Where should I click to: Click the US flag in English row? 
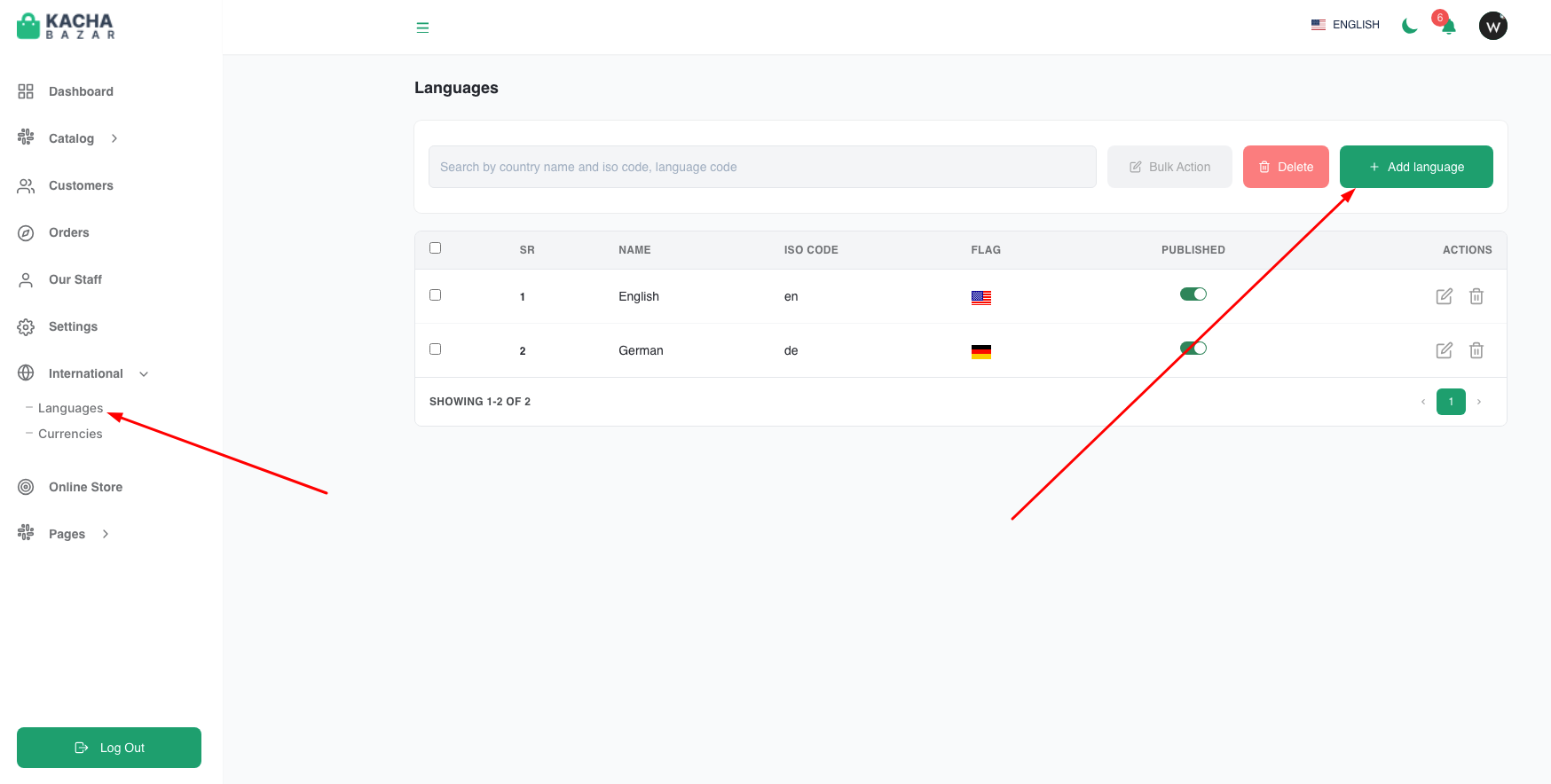[981, 298]
